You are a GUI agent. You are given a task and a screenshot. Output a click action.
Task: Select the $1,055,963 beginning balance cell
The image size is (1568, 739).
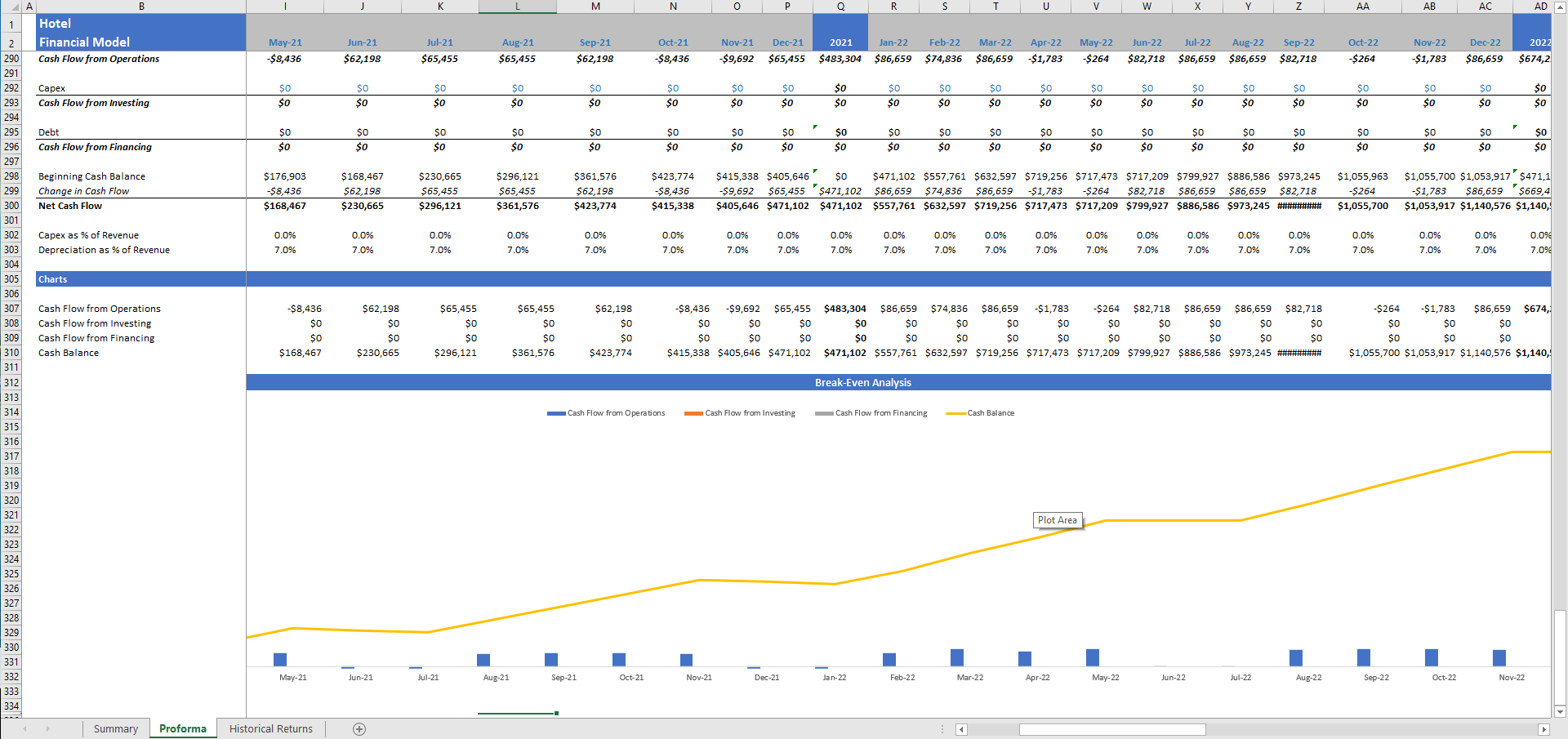1362,176
